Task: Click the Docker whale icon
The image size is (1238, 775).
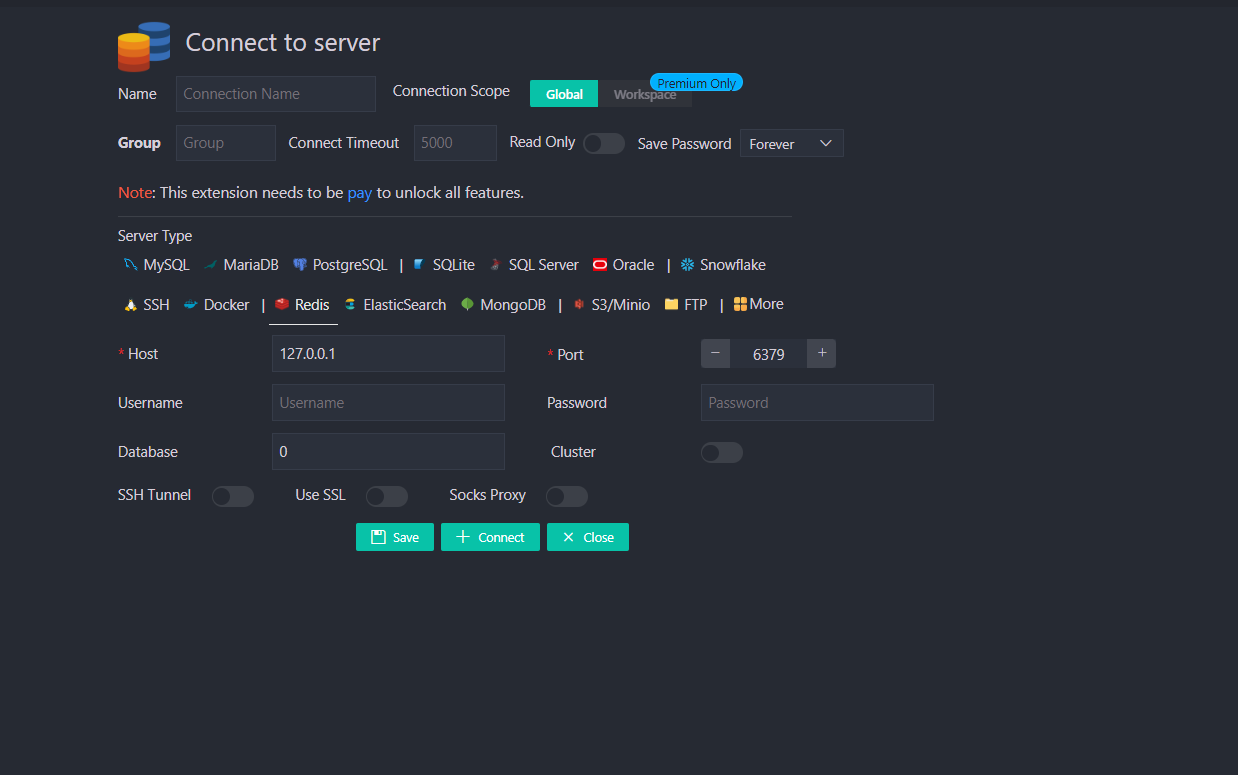Action: pyautogui.click(x=191, y=305)
